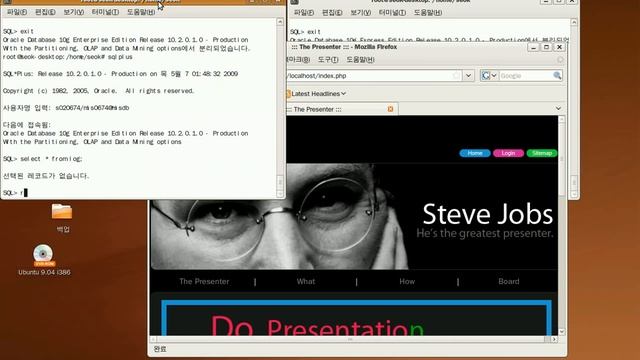The image size is (640, 360).
Task: Open 터미널 menu in left terminal
Action: pos(105,12)
